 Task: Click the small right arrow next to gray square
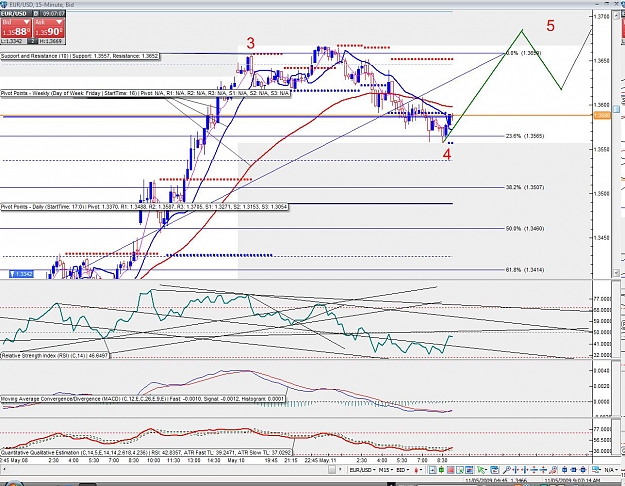coord(340,470)
